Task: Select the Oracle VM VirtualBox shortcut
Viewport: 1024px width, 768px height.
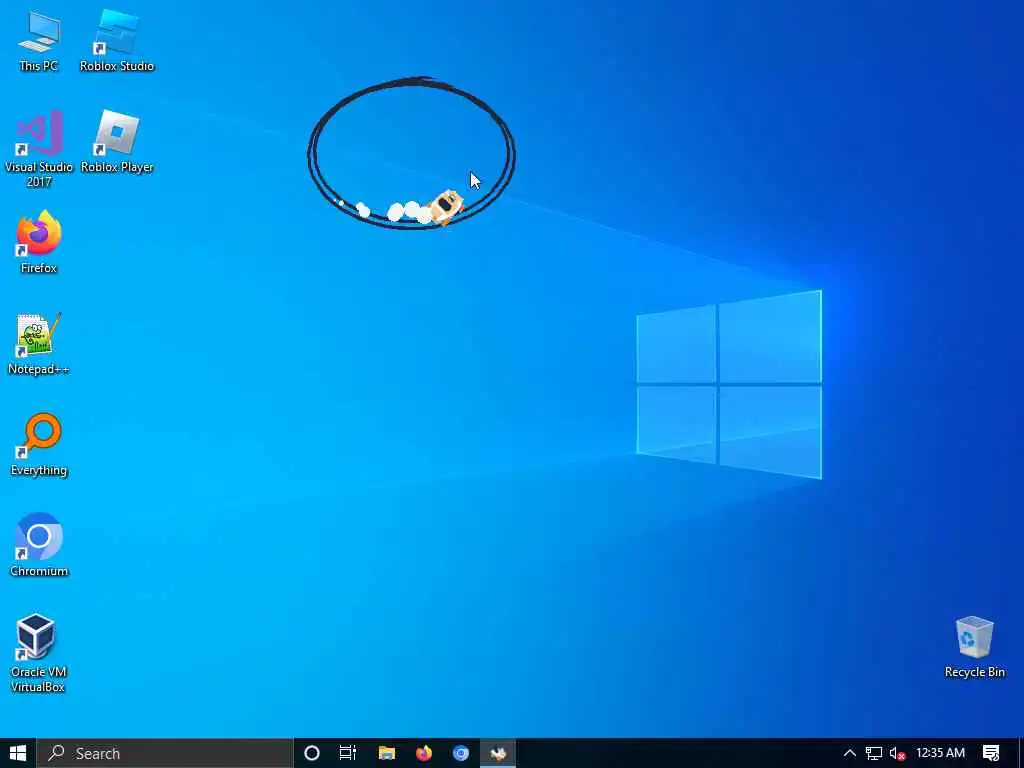Action: 38,653
